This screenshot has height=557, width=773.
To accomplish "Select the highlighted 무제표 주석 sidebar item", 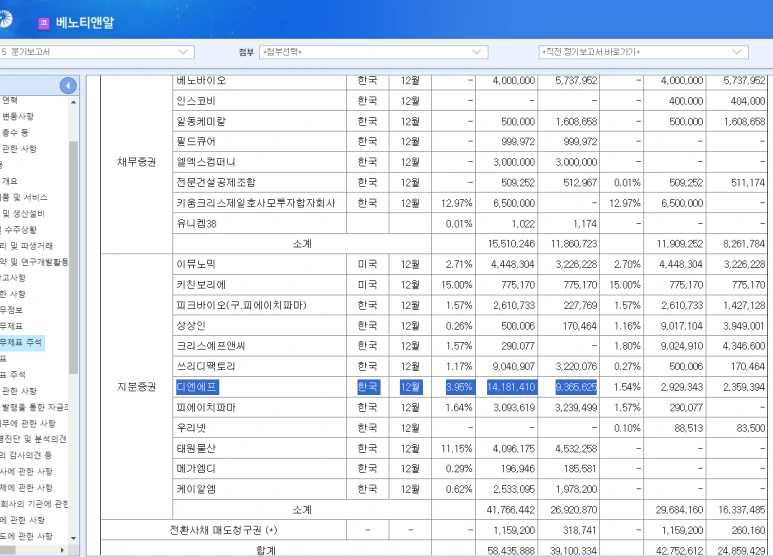I will coord(22,342).
